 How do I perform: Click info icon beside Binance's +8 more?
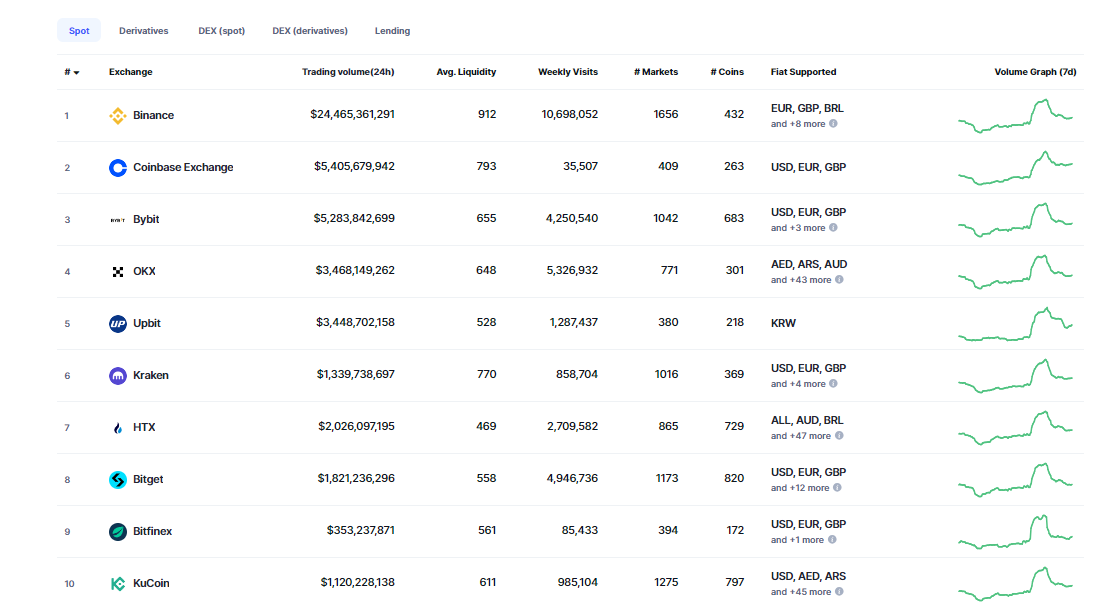[833, 124]
